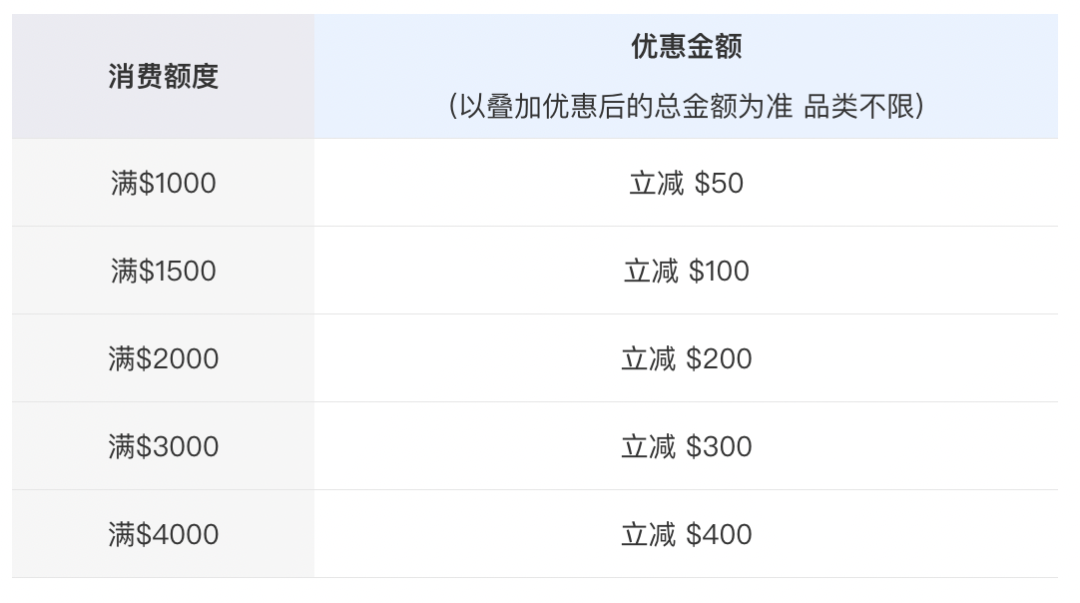Click the $200 amount text

click(719, 359)
